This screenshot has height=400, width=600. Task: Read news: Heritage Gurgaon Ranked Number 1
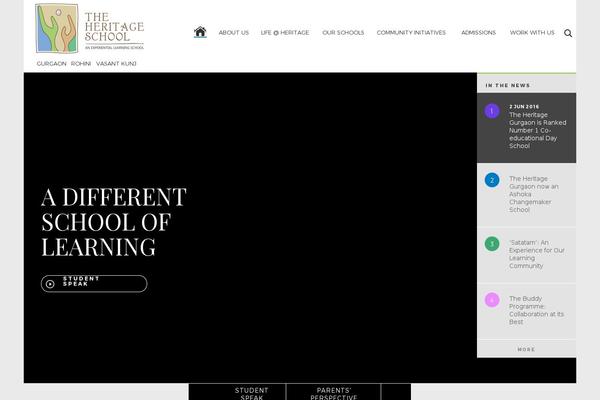click(x=537, y=130)
